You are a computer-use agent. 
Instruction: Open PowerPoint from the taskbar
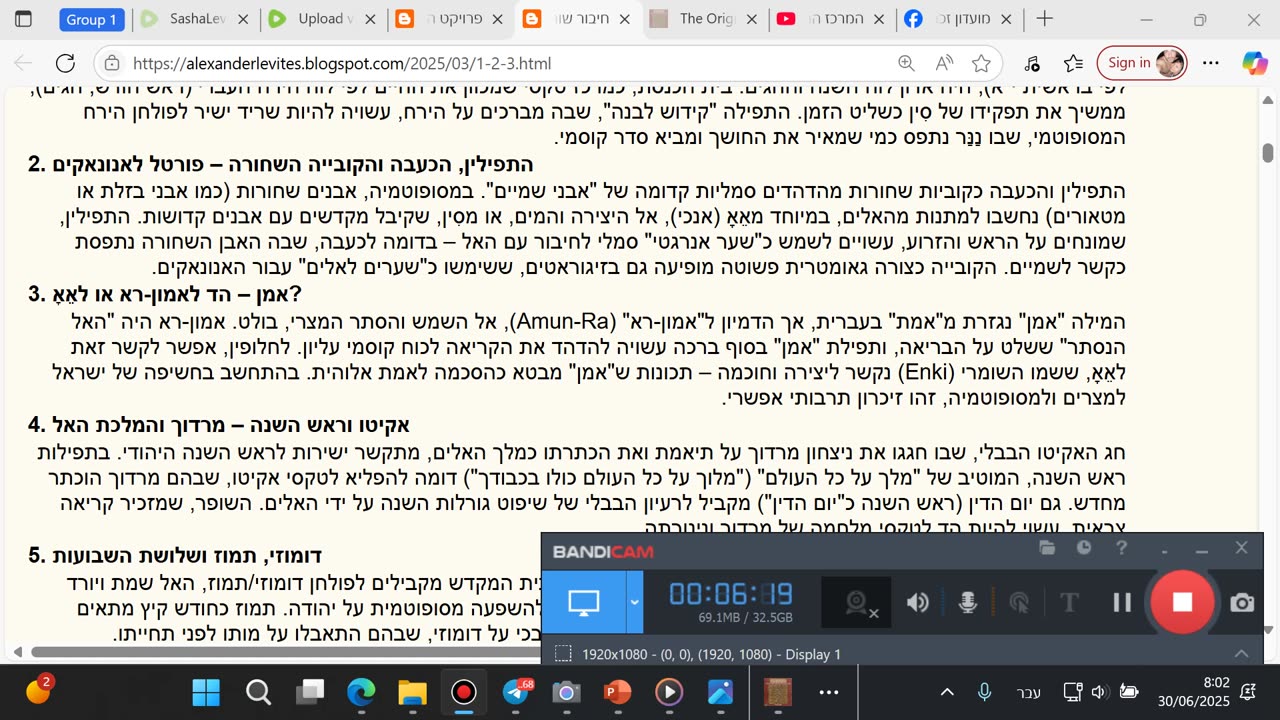pos(618,692)
